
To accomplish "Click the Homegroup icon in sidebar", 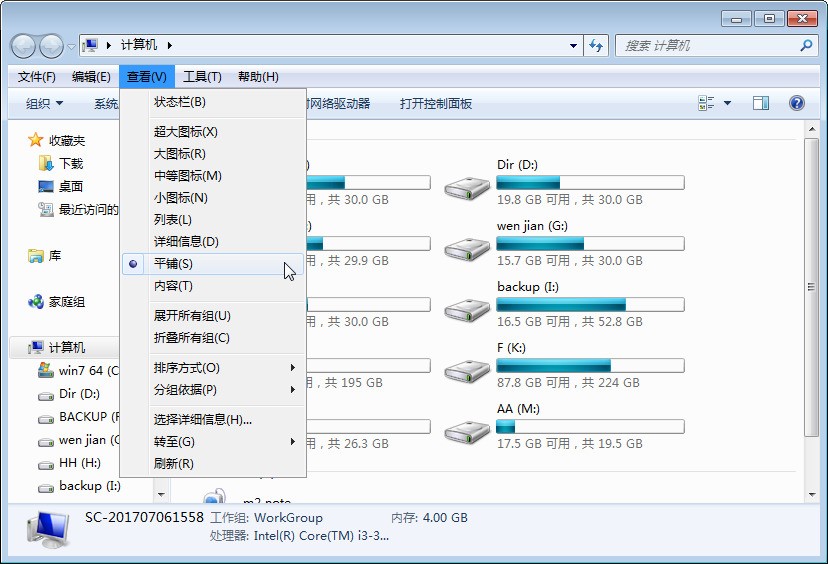I will (35, 302).
